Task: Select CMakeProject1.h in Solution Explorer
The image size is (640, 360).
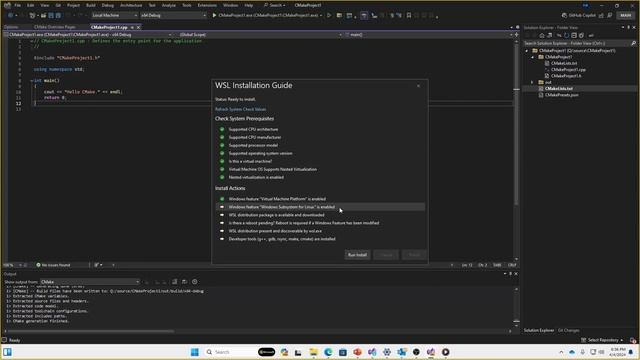Action: (x=566, y=76)
